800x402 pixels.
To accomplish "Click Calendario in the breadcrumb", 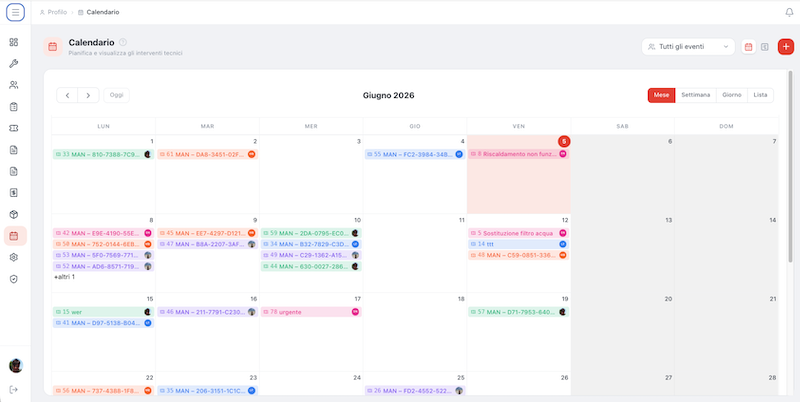I will [x=98, y=12].
